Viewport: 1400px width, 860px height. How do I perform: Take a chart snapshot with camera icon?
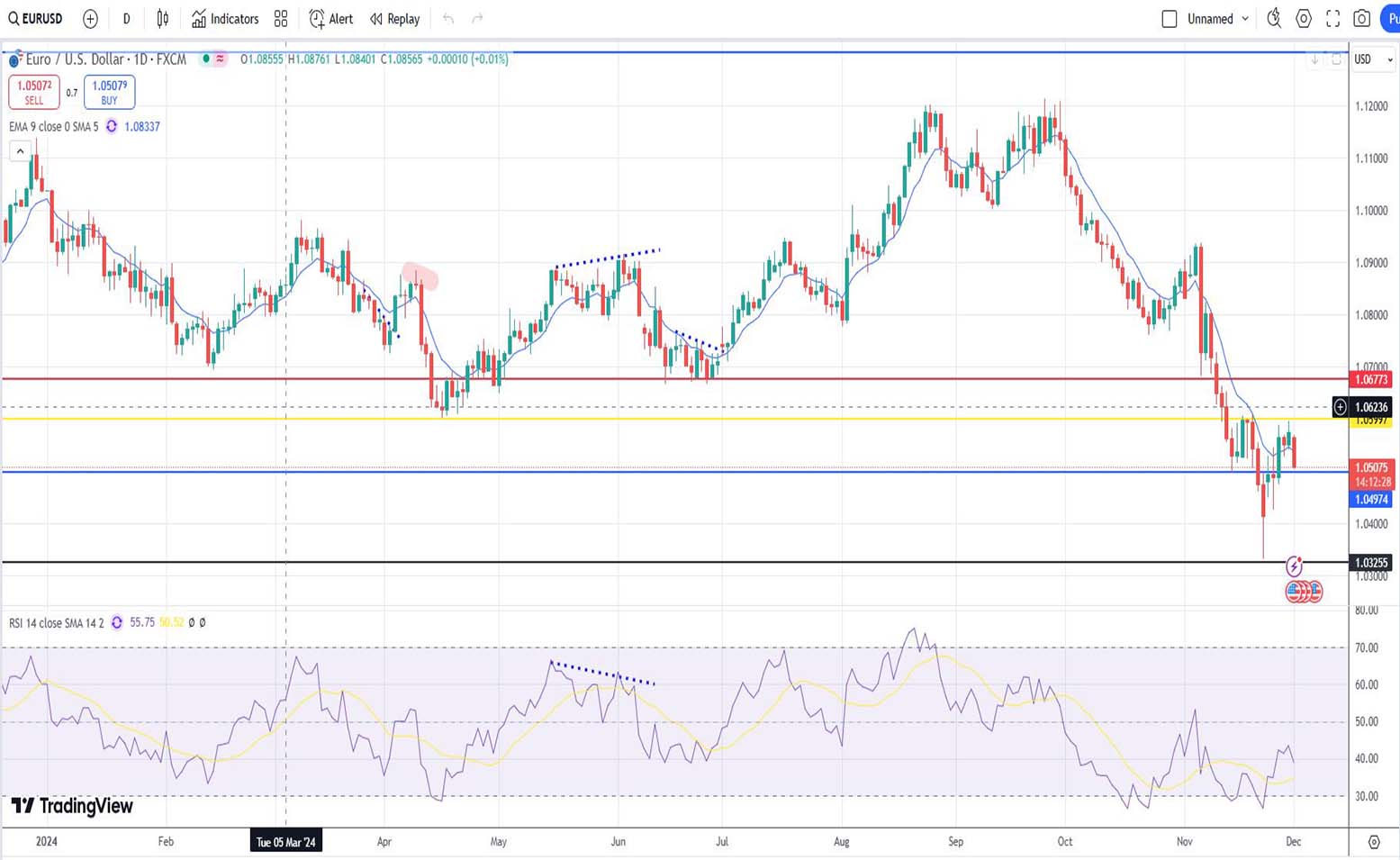[x=1362, y=18]
